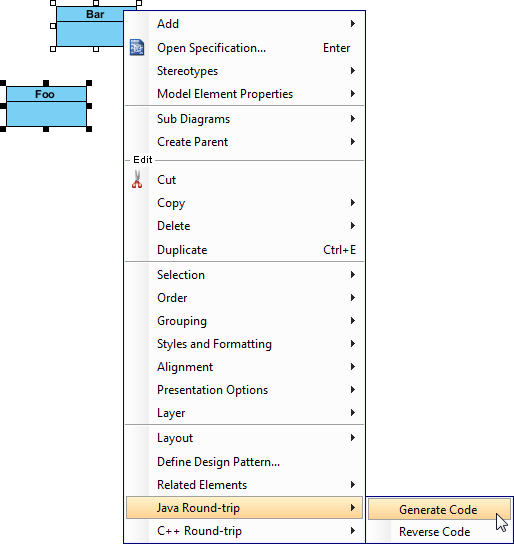Expand the Grouping submenu arrow
The height and width of the screenshot is (544, 514).
click(x=353, y=321)
